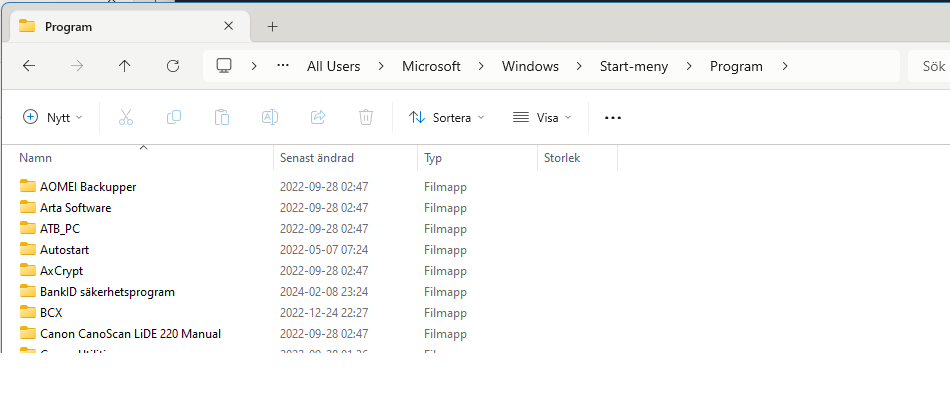Expand chevron after Start-meny in breadcrumb
950x401 pixels.
689,67
